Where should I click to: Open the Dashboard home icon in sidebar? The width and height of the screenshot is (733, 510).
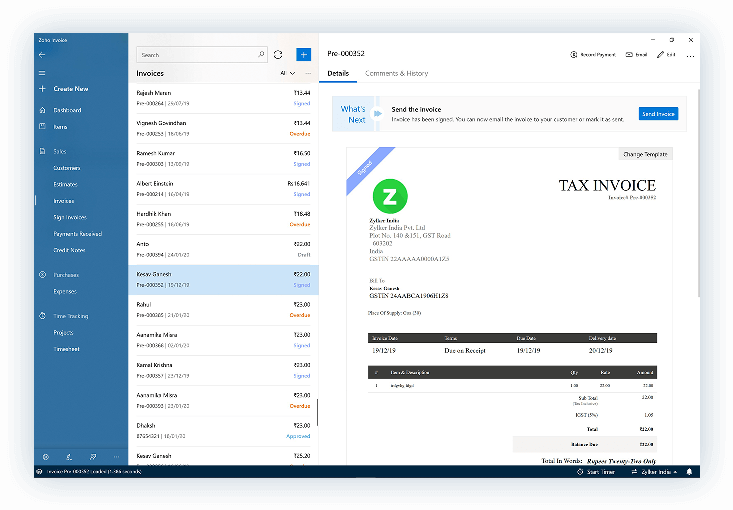(x=42, y=109)
